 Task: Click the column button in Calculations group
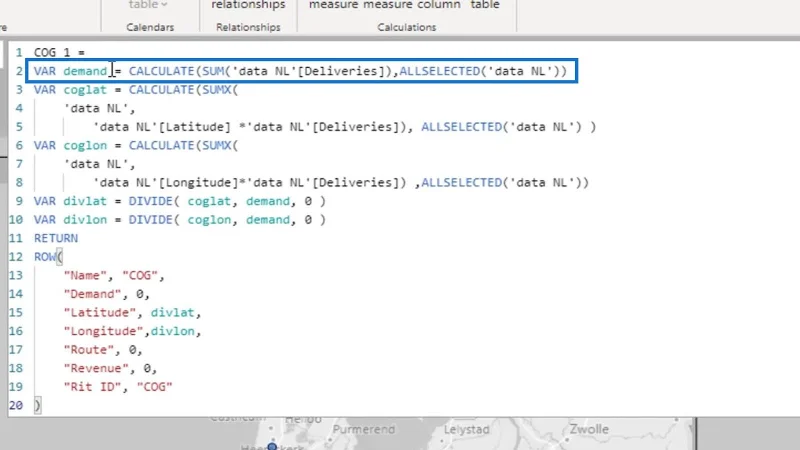coord(438,5)
